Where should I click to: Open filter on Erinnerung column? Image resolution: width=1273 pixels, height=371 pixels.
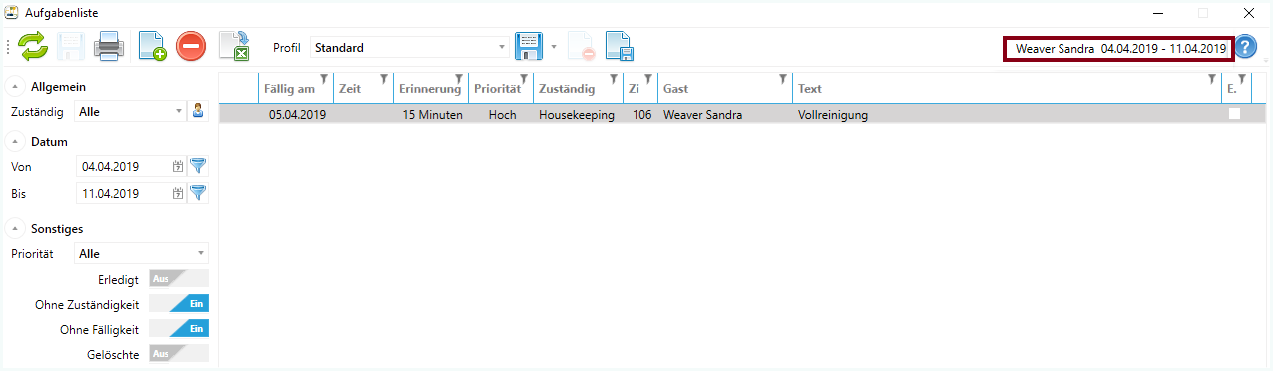pyautogui.click(x=458, y=78)
